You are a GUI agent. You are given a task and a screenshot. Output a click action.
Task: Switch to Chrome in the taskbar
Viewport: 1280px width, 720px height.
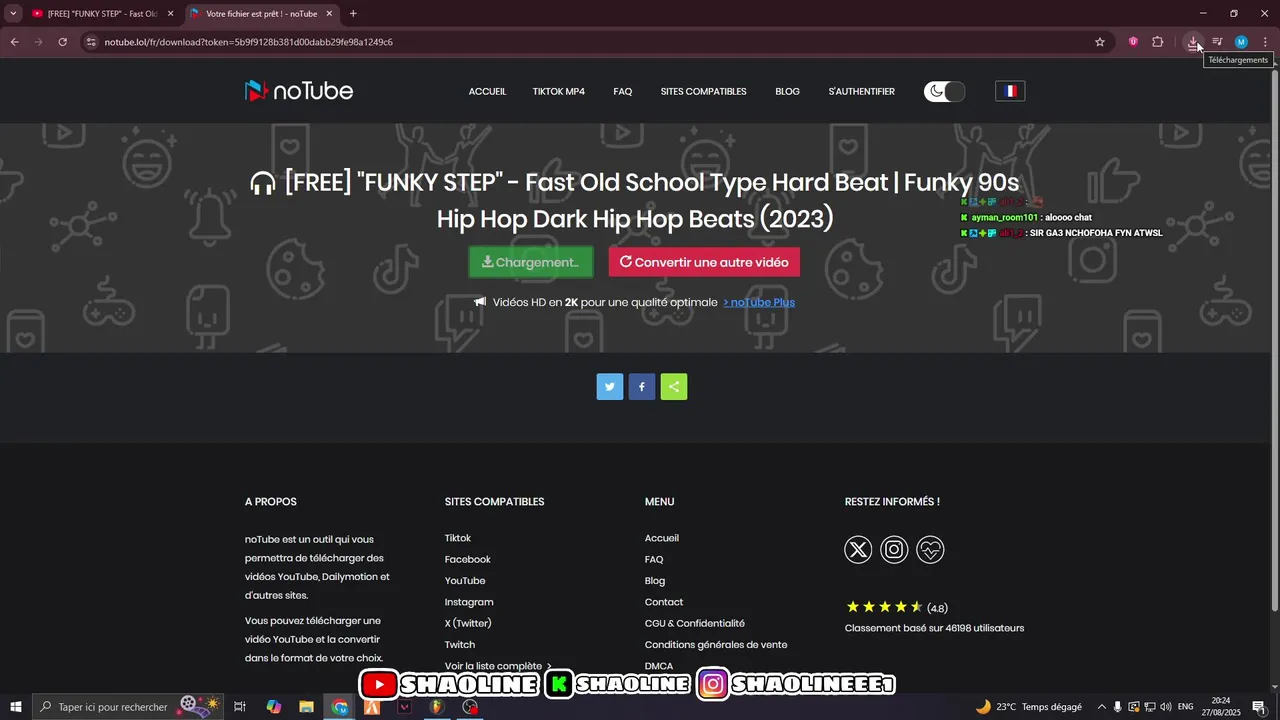340,707
